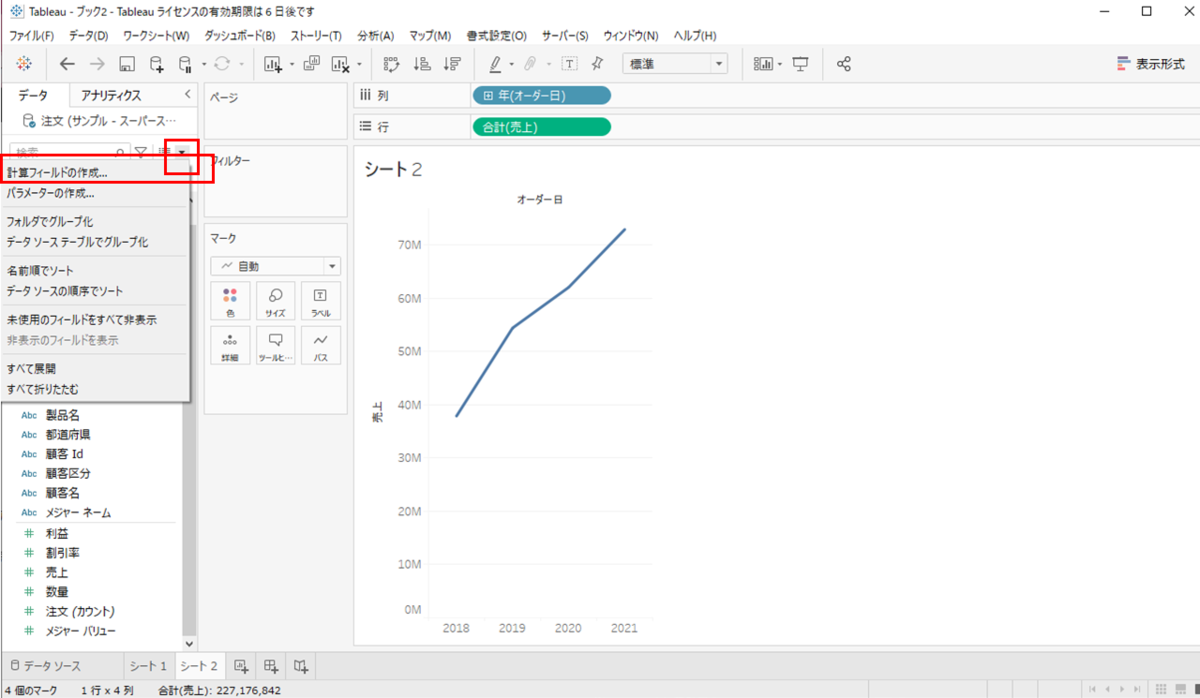1200x698 pixels.
Task: Click the redo forward arrow in toolbar
Action: click(97, 63)
